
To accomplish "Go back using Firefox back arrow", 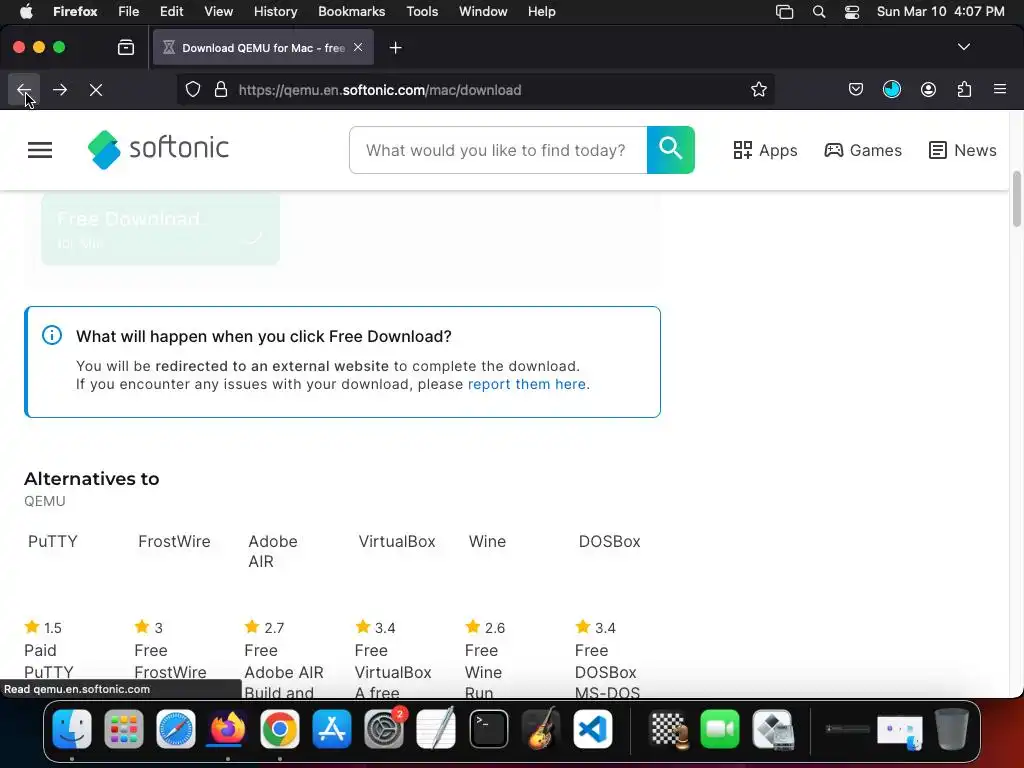I will click(24, 89).
